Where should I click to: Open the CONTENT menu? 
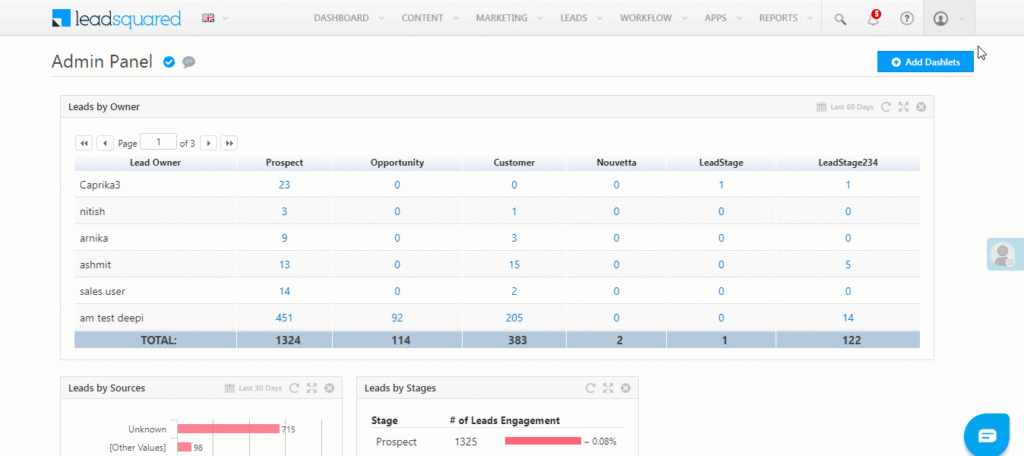[x=422, y=18]
